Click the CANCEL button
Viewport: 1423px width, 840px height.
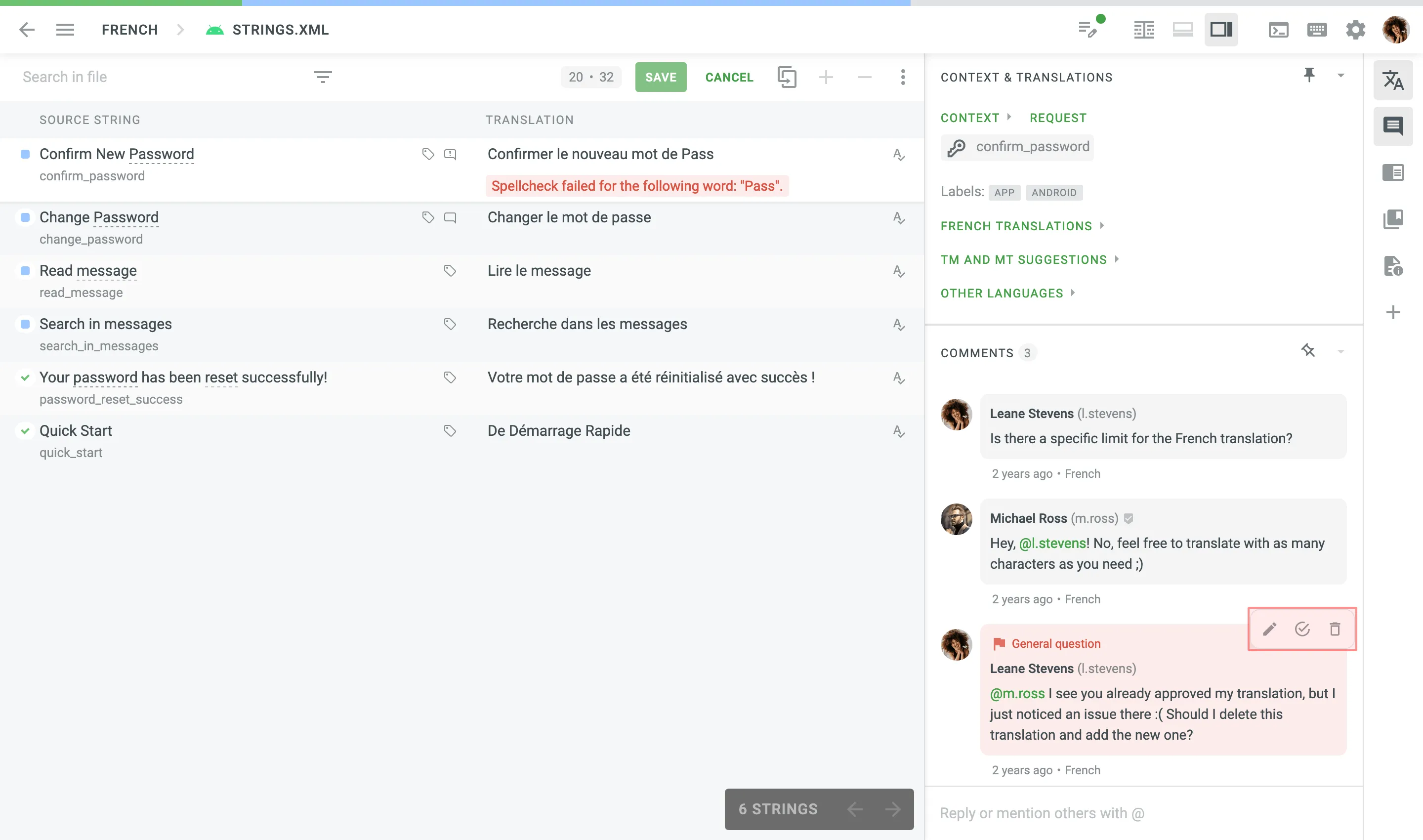tap(729, 77)
